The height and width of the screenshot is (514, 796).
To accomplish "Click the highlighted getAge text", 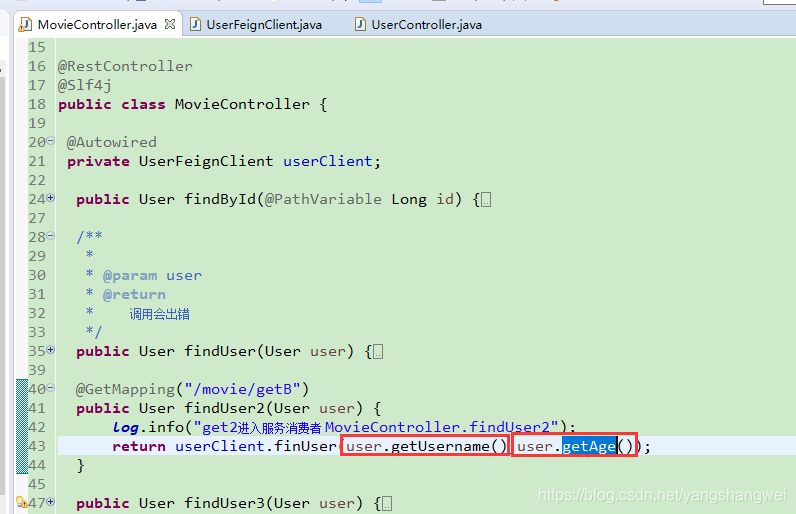I will point(588,446).
